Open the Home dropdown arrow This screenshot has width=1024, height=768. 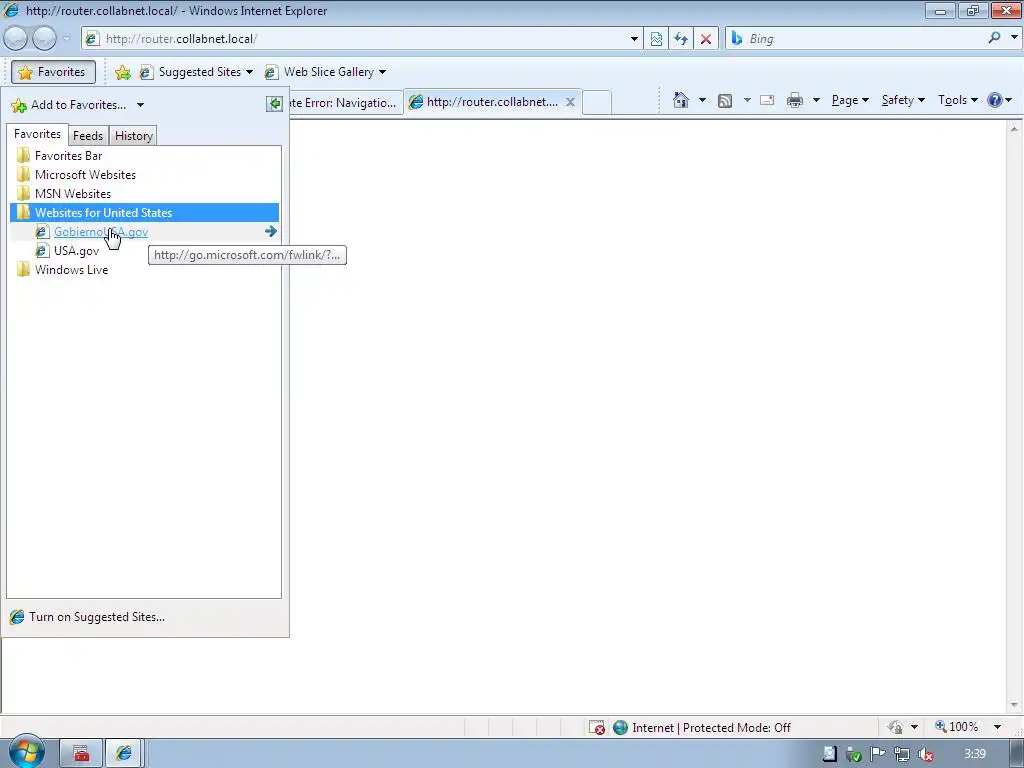tap(702, 100)
